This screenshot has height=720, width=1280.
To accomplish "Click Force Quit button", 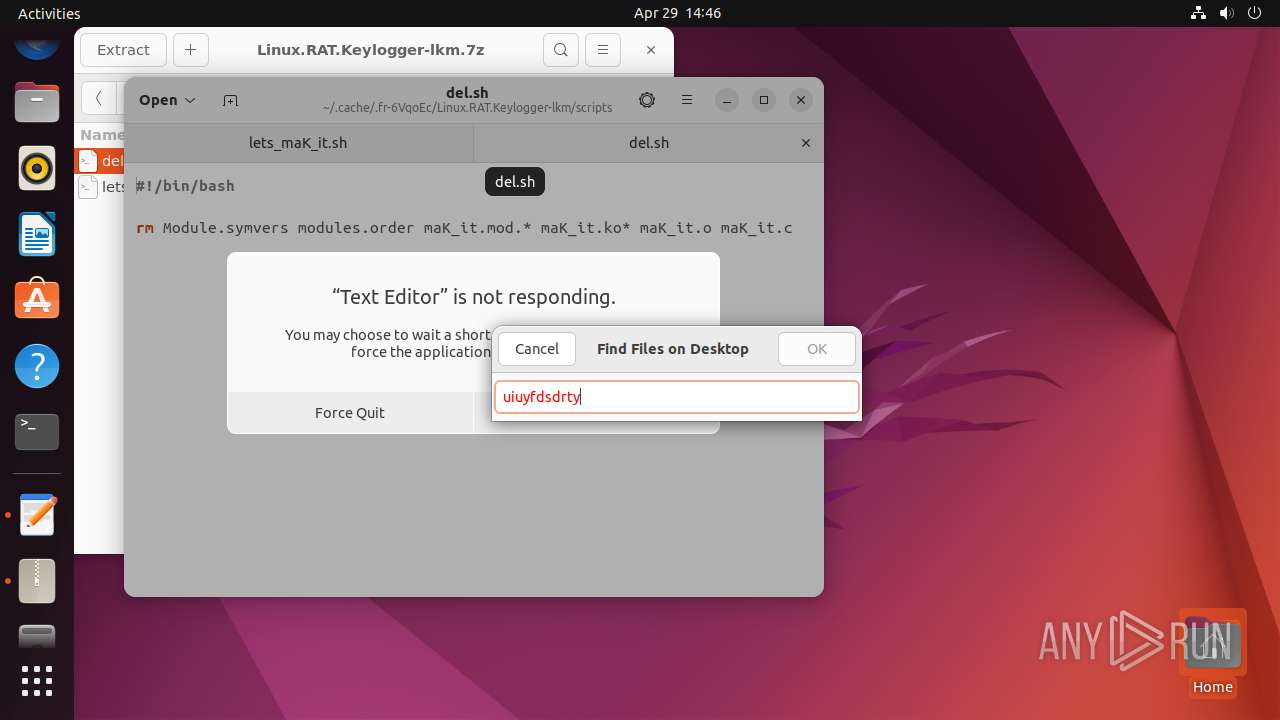I will (350, 412).
